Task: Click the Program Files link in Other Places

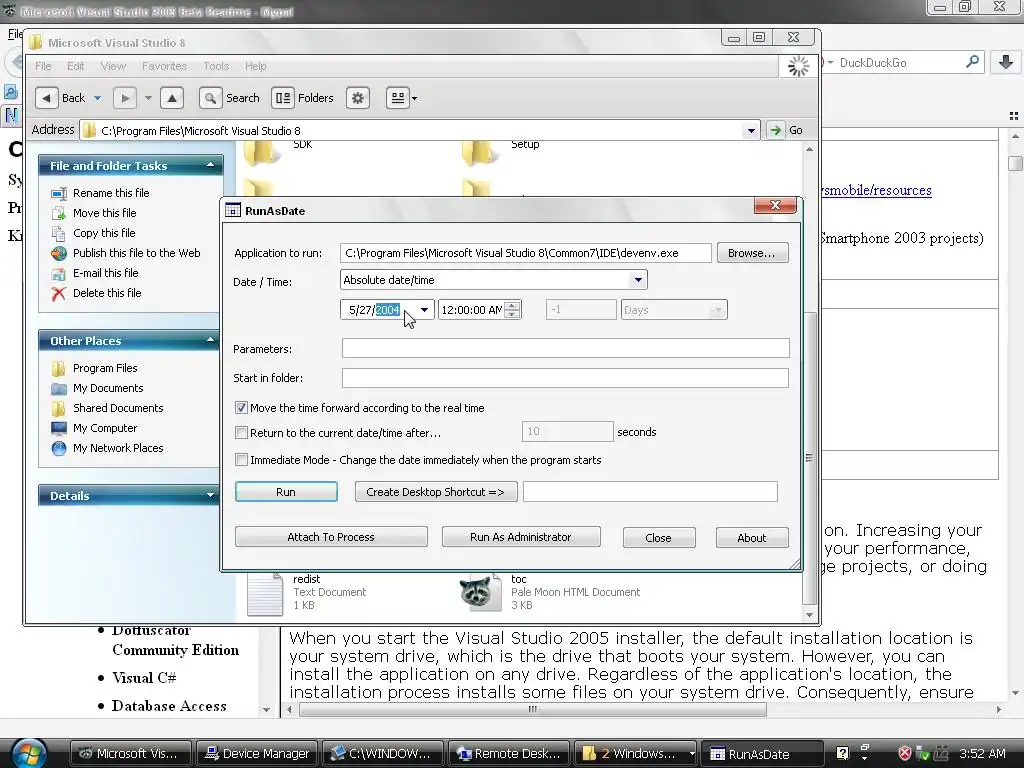Action: (105, 368)
